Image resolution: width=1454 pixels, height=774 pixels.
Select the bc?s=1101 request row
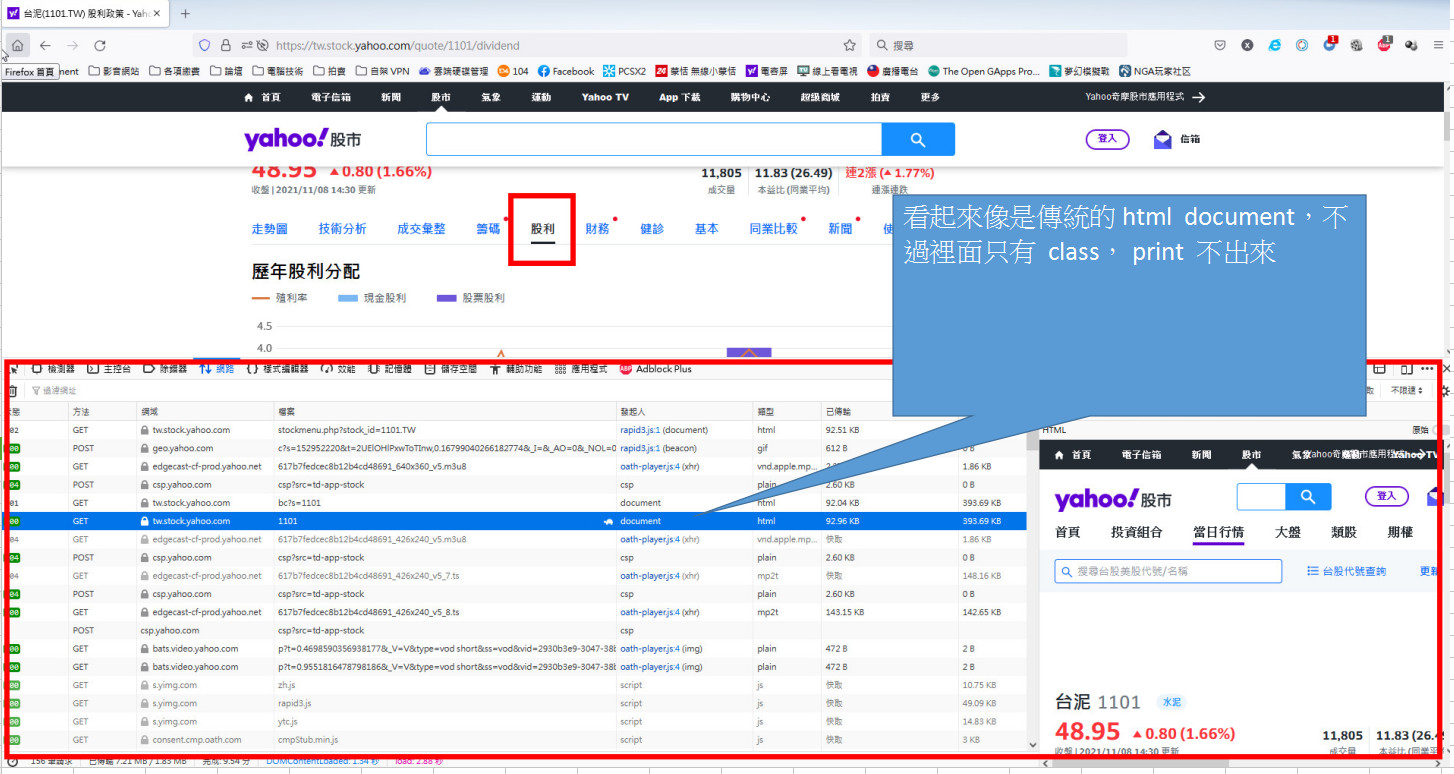click(517, 503)
